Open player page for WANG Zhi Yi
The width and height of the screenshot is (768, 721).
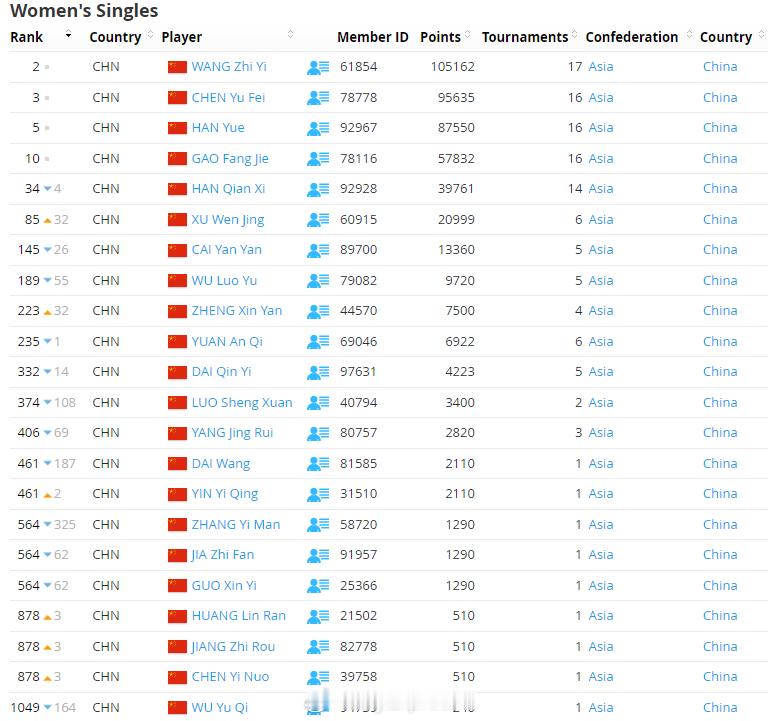[x=229, y=67]
